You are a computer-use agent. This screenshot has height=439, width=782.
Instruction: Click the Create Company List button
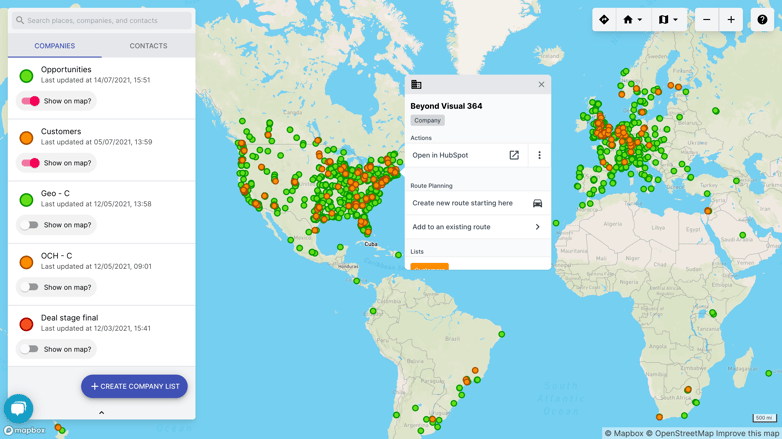click(x=134, y=386)
